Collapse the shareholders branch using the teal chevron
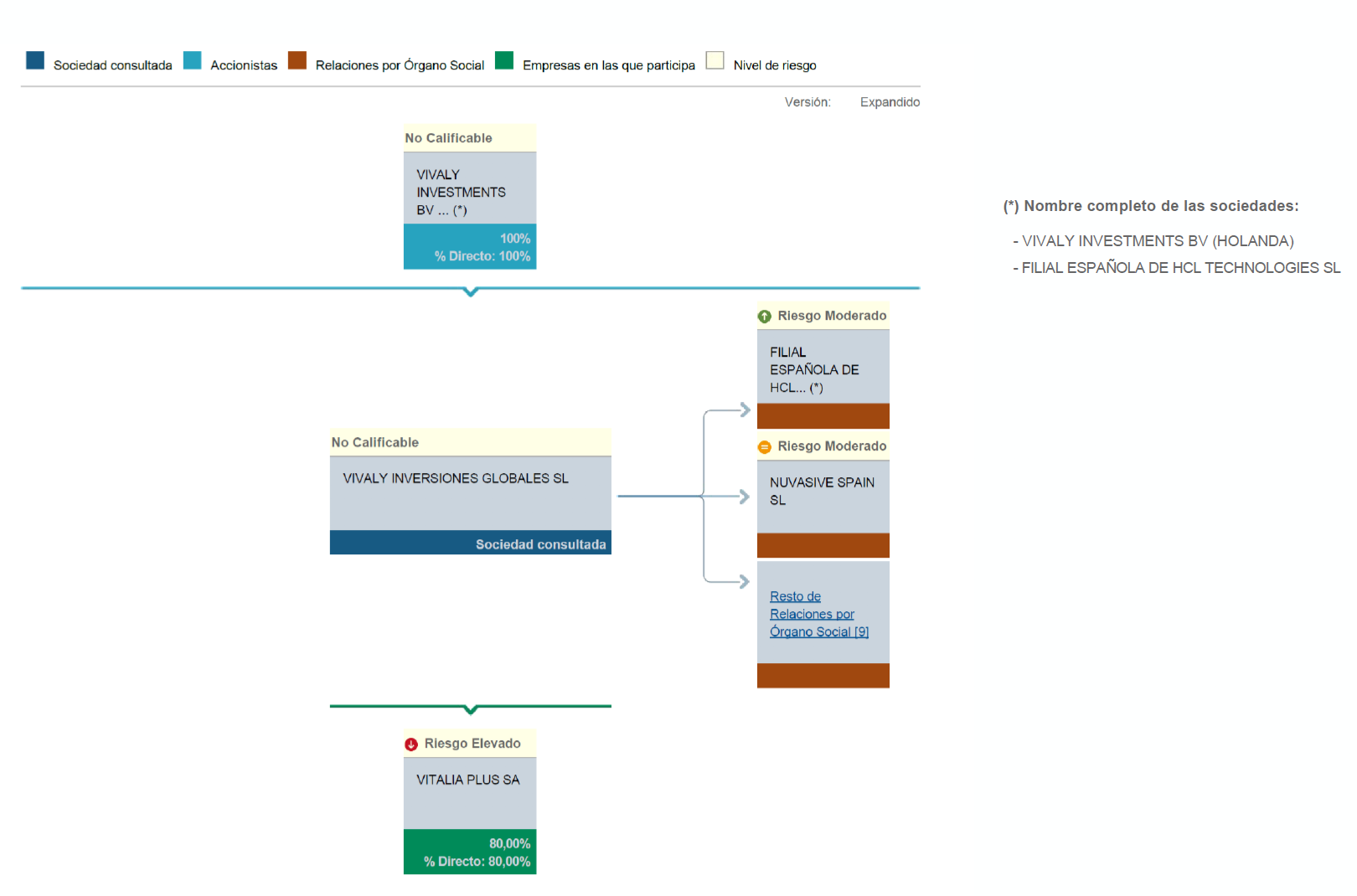The height and width of the screenshot is (896, 1357). [471, 291]
